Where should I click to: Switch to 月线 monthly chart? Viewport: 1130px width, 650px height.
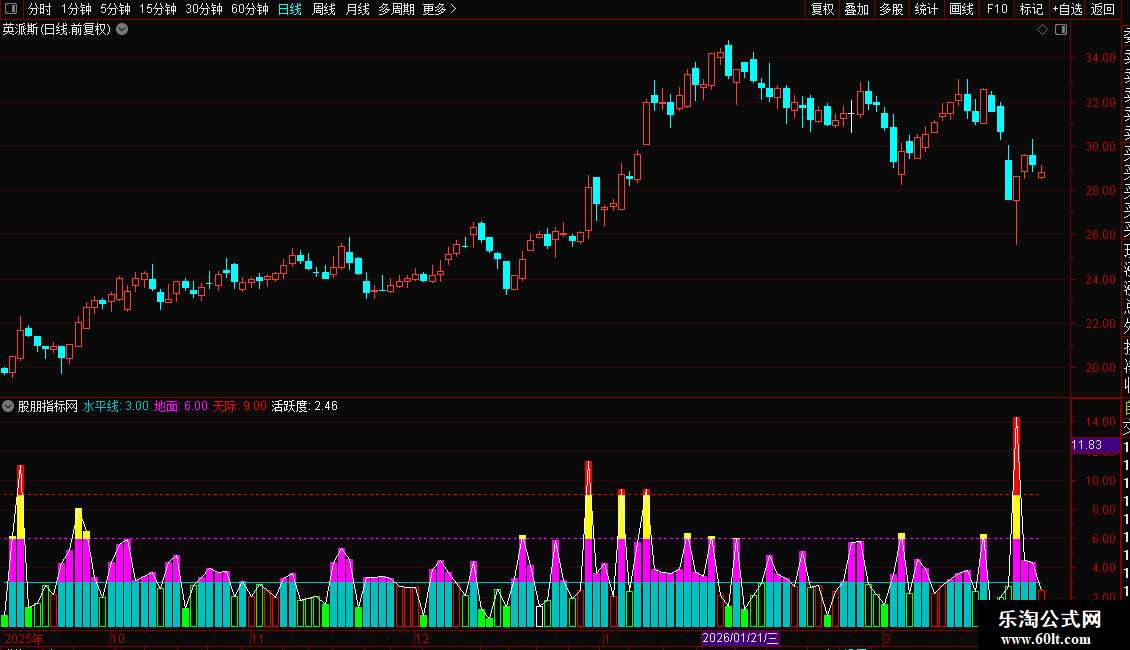point(357,9)
